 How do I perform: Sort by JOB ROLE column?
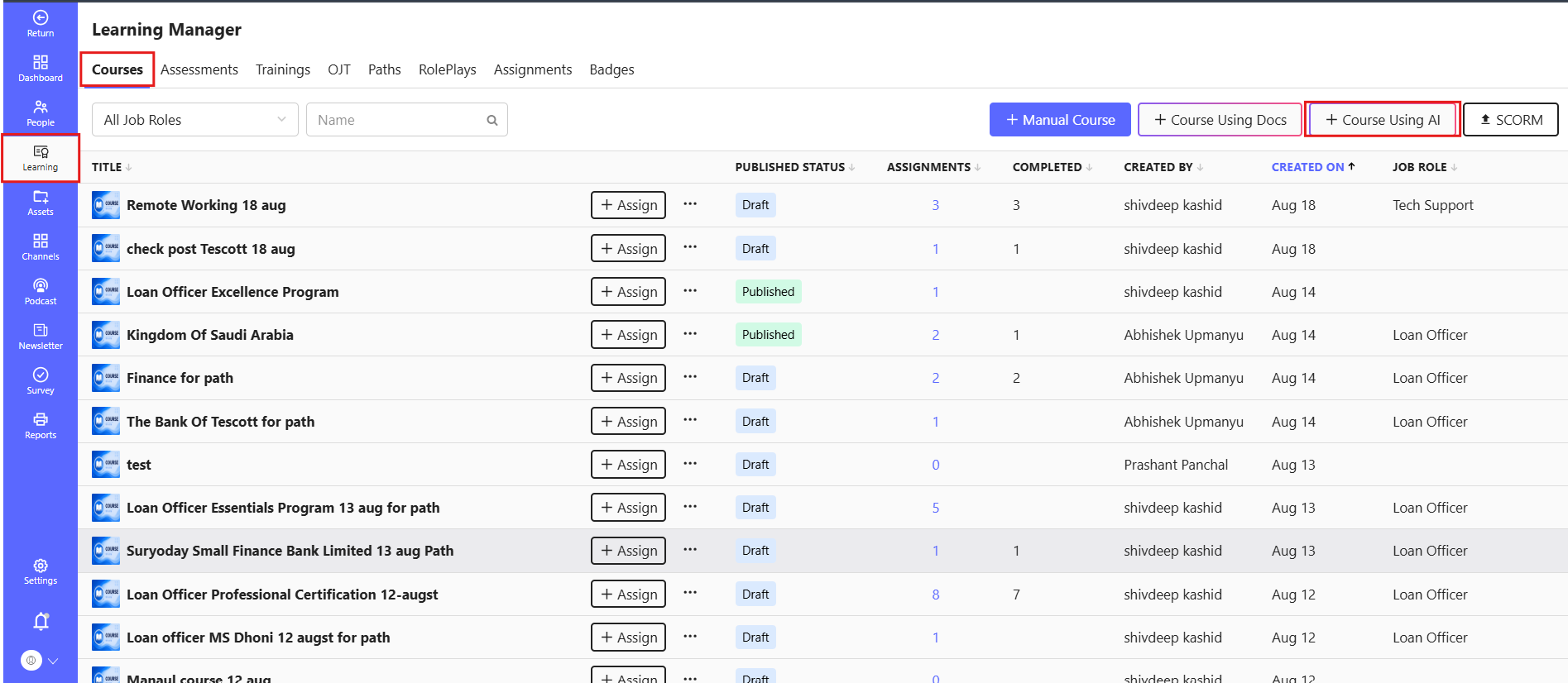click(x=1425, y=167)
